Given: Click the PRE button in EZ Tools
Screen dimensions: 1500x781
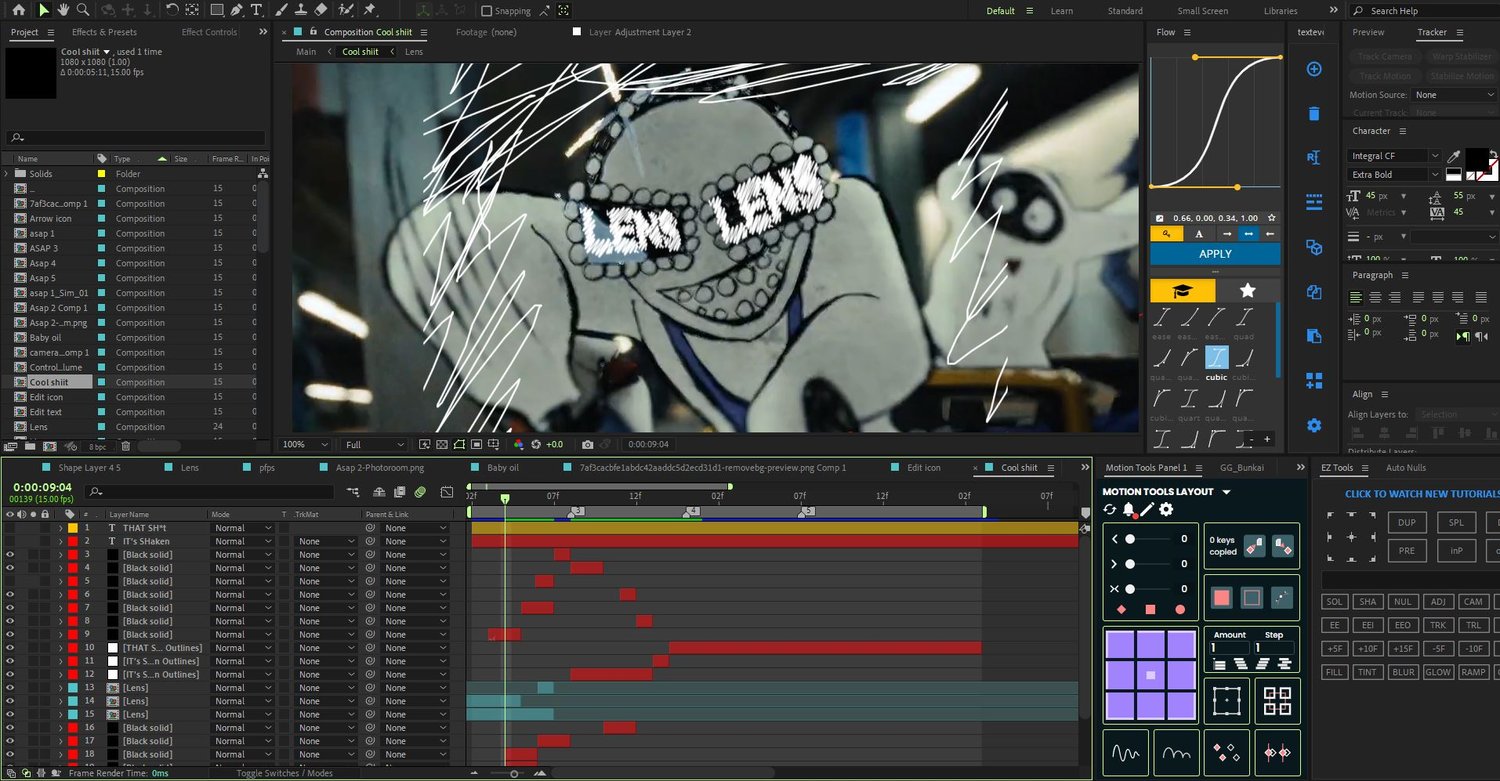Looking at the screenshot, I should coord(1407,550).
